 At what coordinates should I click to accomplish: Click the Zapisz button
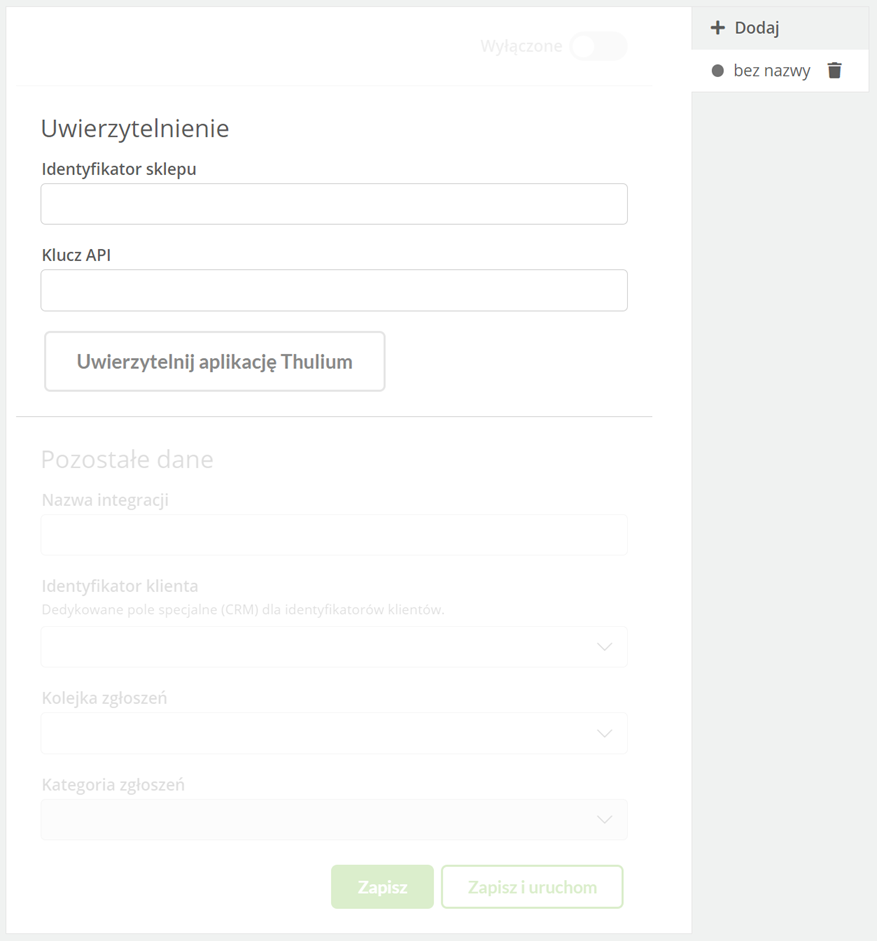[382, 886]
